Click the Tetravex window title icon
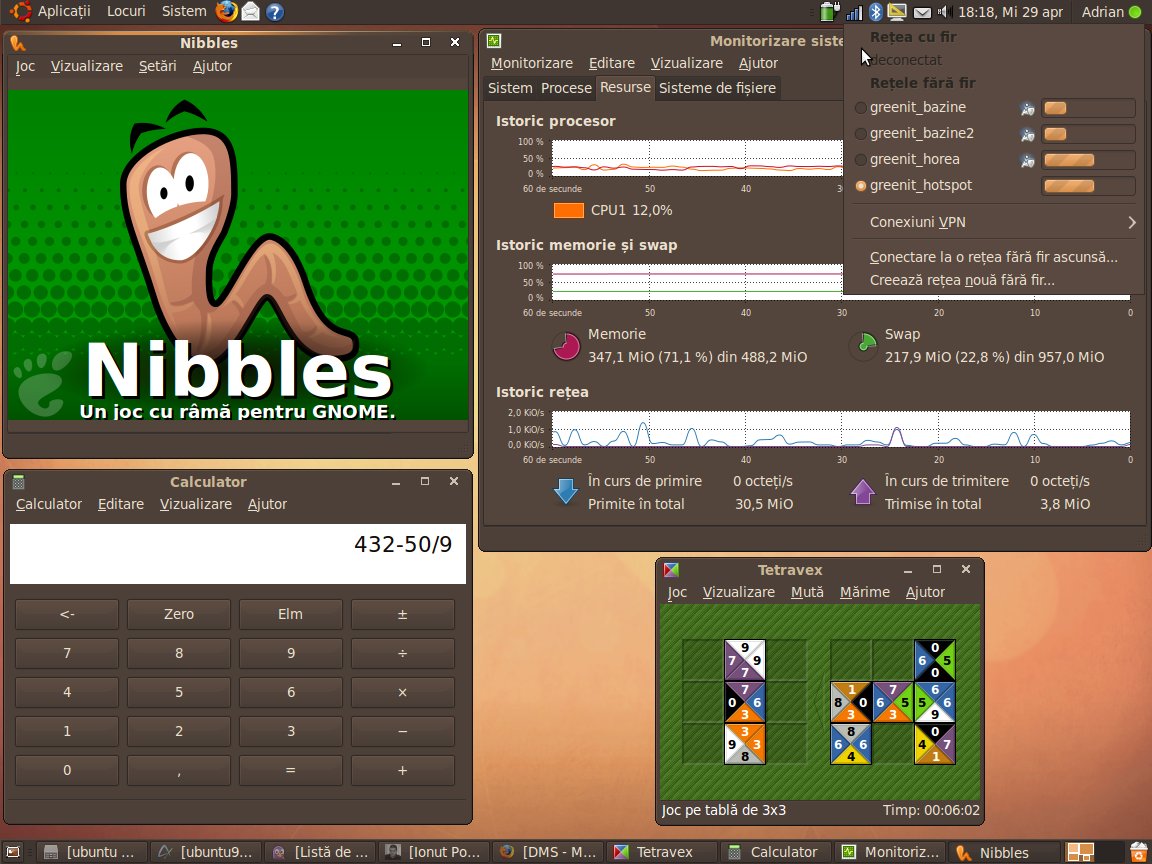Screen dimensions: 1152x864 point(671,570)
